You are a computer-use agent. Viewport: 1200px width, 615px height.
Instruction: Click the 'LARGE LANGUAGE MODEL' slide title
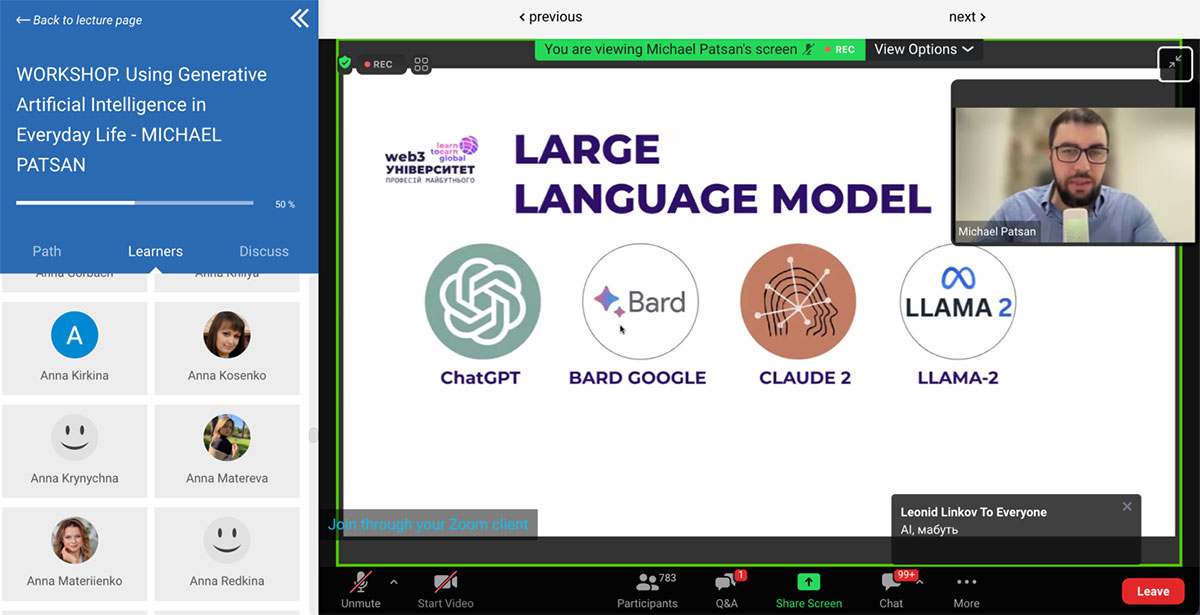[x=722, y=174]
